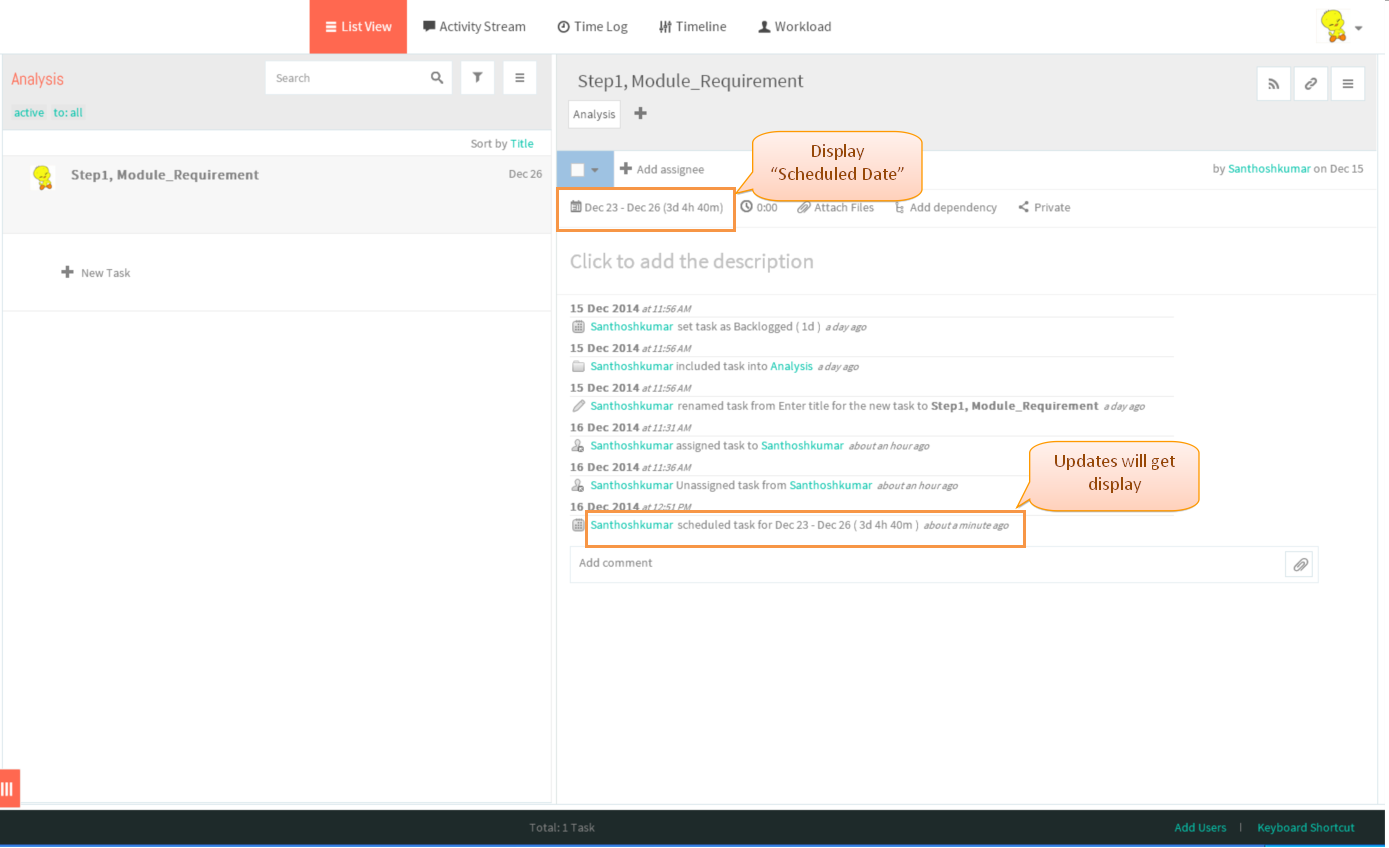Open the 0:00 time tracking clock
The width and height of the screenshot is (1389, 848).
click(759, 208)
